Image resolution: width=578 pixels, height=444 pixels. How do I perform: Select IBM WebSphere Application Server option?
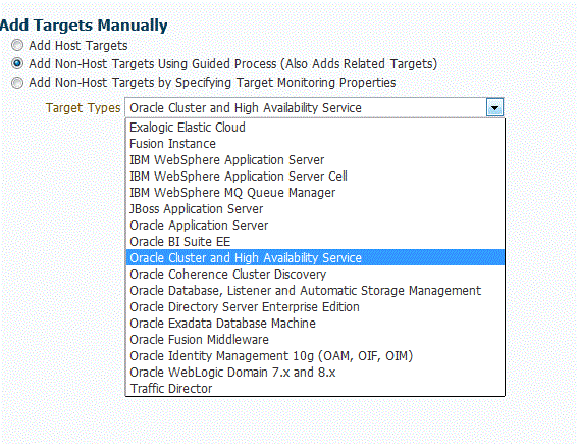[x=315, y=160]
